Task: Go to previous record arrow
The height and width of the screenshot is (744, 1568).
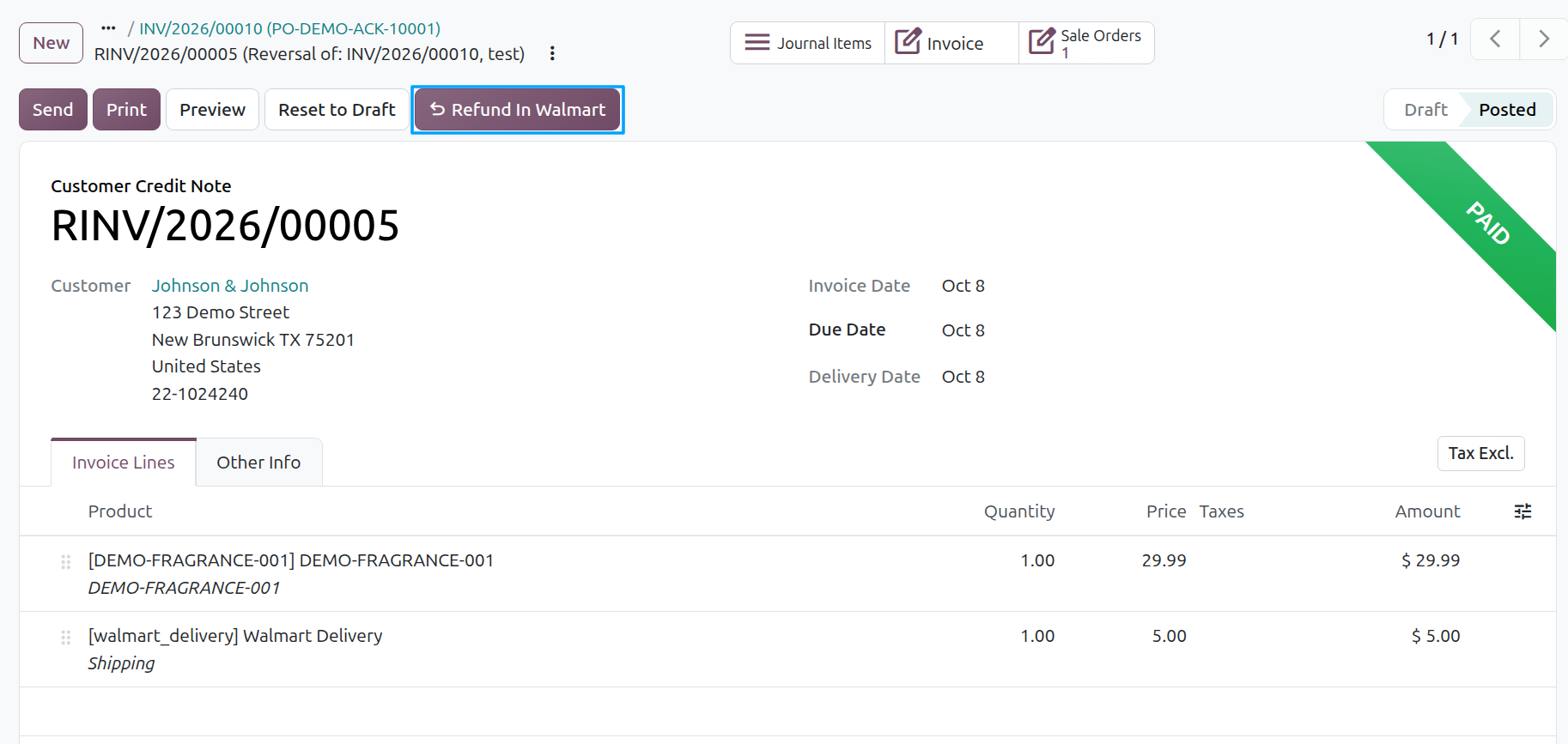Action: [1495, 39]
